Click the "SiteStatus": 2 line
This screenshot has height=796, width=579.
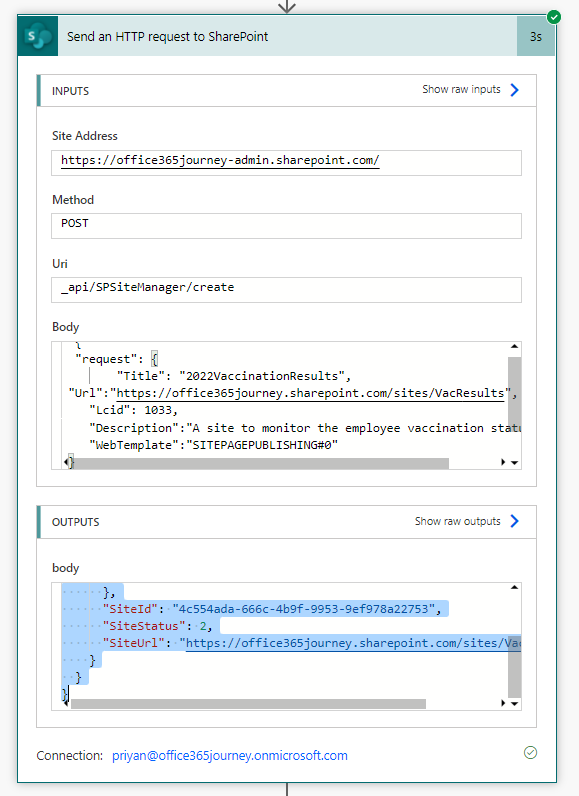[157, 626]
